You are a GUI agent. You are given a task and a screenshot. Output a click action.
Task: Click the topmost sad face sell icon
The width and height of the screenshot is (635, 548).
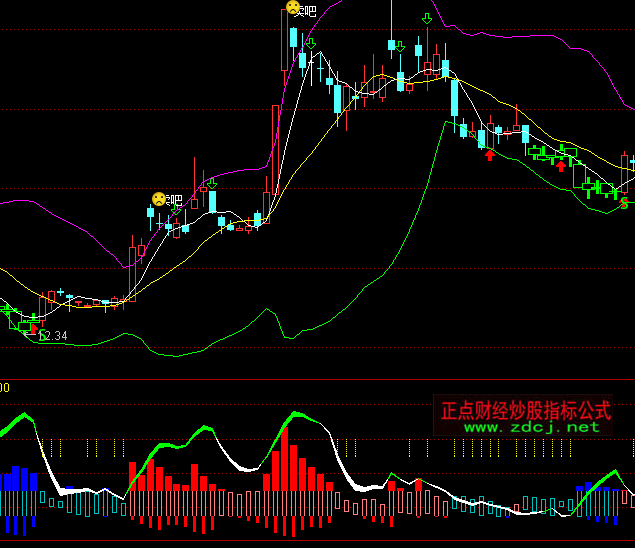[293, 8]
